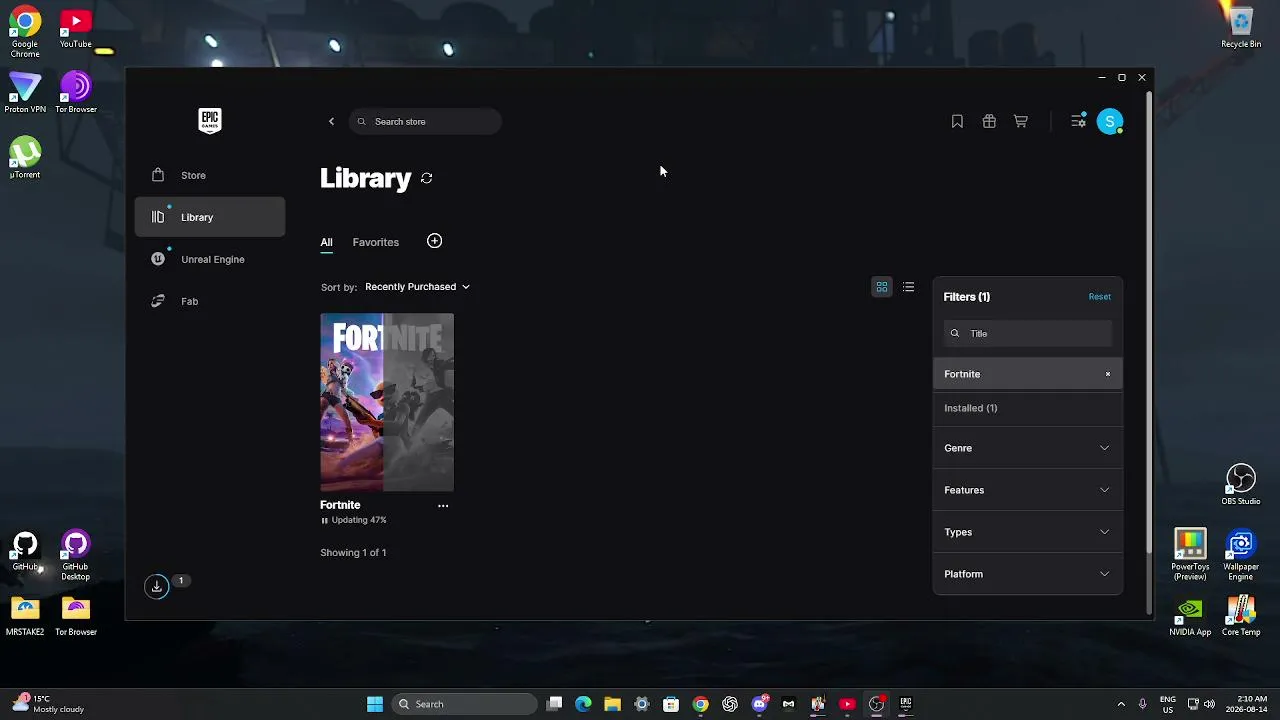Open OBS Studio desktop shortcut
Screen dimensions: 1280x720
(1241, 485)
